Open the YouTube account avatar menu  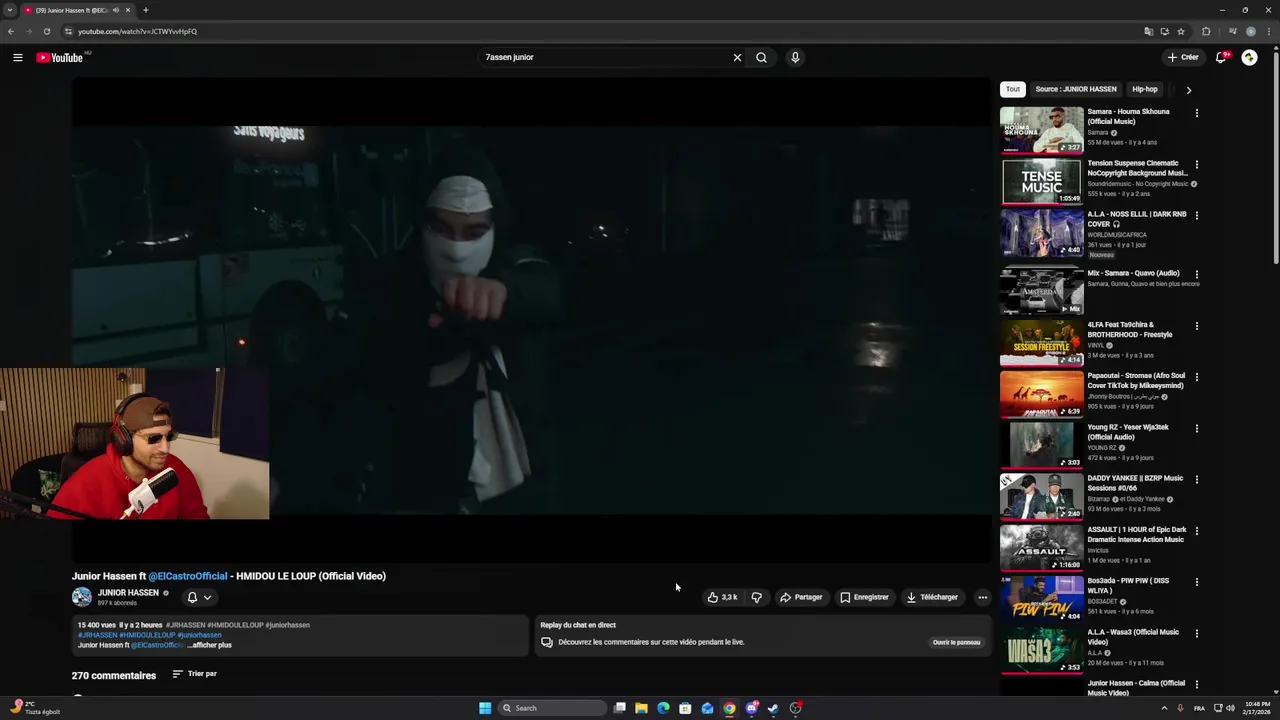[1249, 57]
